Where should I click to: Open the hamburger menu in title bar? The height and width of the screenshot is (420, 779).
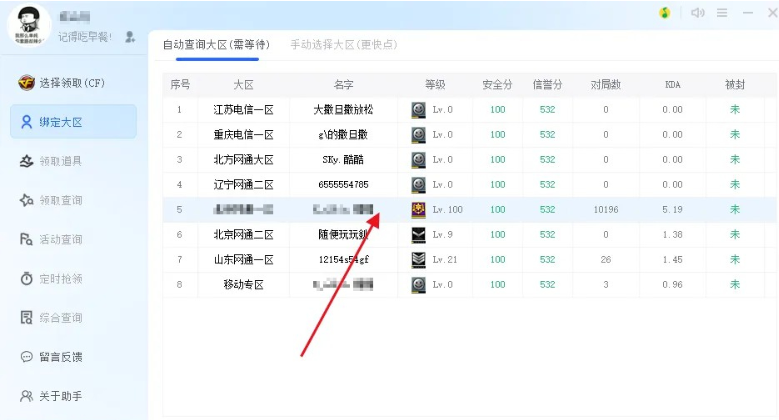[x=722, y=13]
